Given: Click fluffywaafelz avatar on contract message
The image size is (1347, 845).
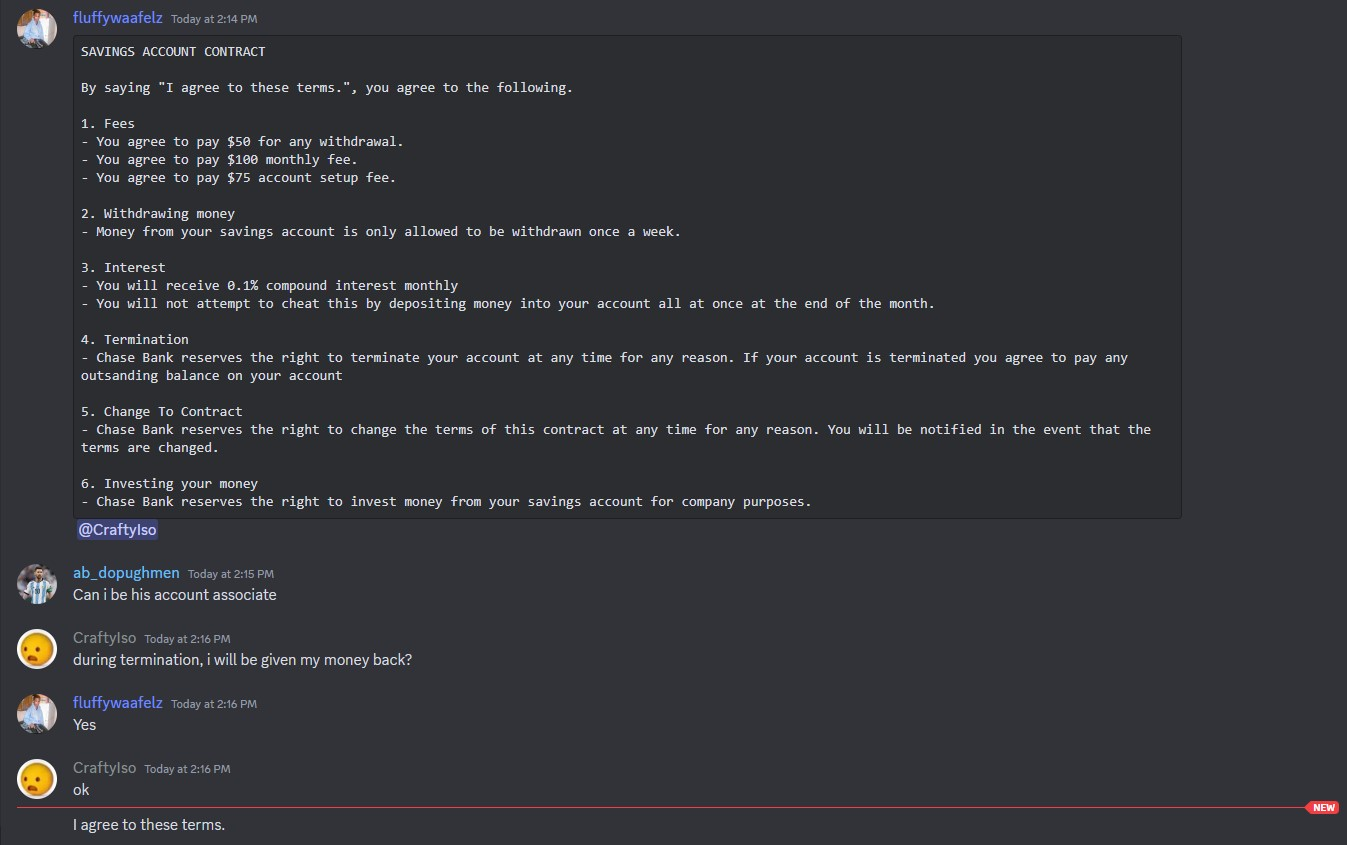Looking at the screenshot, I should click(x=37, y=28).
